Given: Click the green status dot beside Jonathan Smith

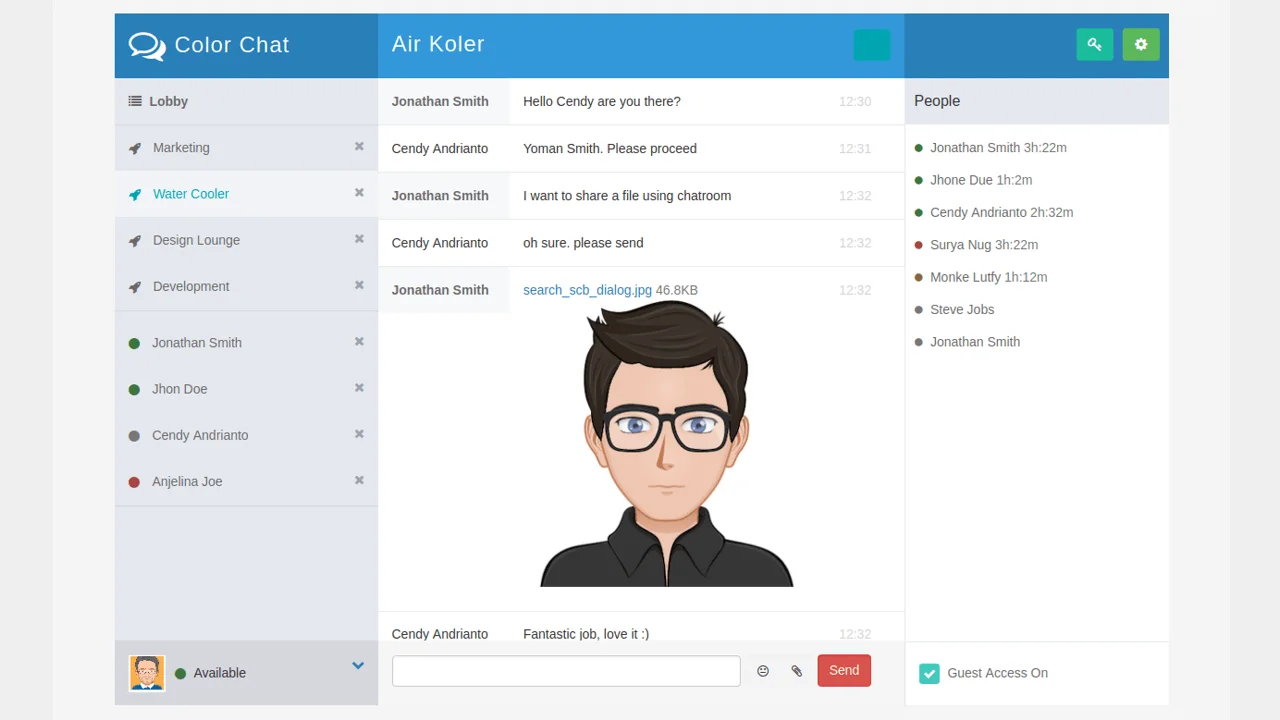Looking at the screenshot, I should (x=134, y=342).
